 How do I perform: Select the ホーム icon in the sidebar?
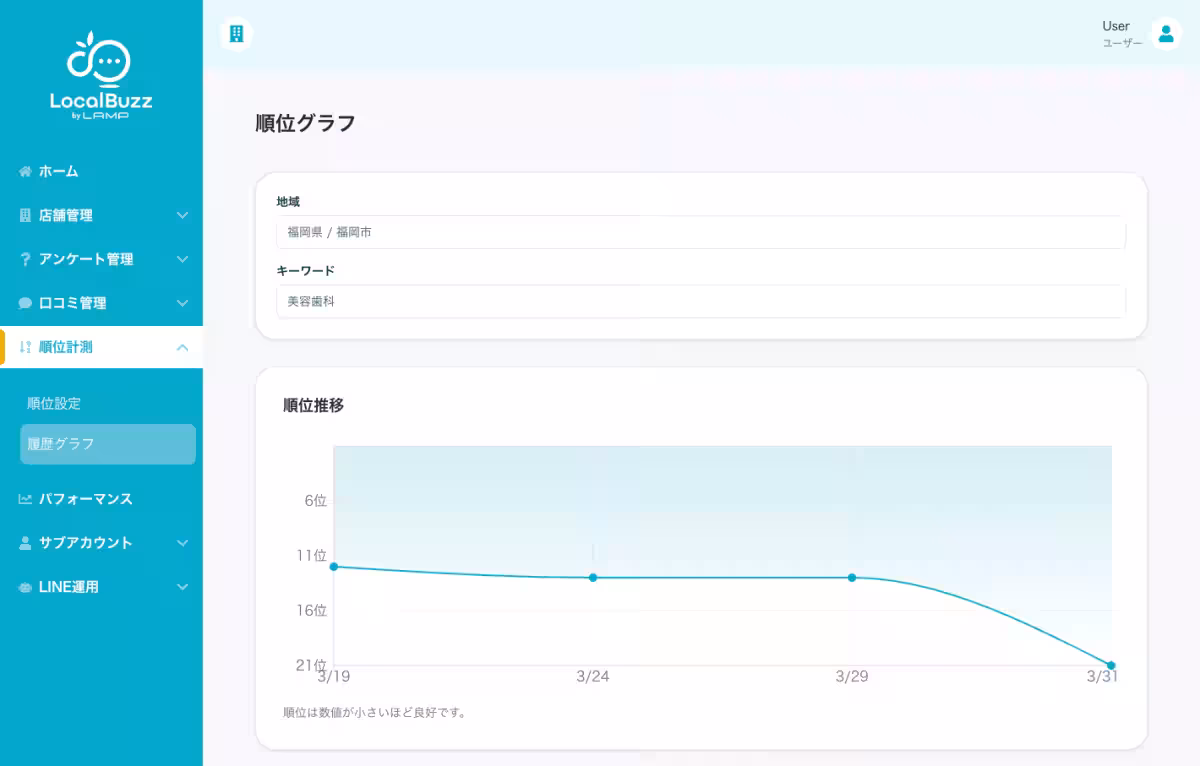click(x=25, y=171)
